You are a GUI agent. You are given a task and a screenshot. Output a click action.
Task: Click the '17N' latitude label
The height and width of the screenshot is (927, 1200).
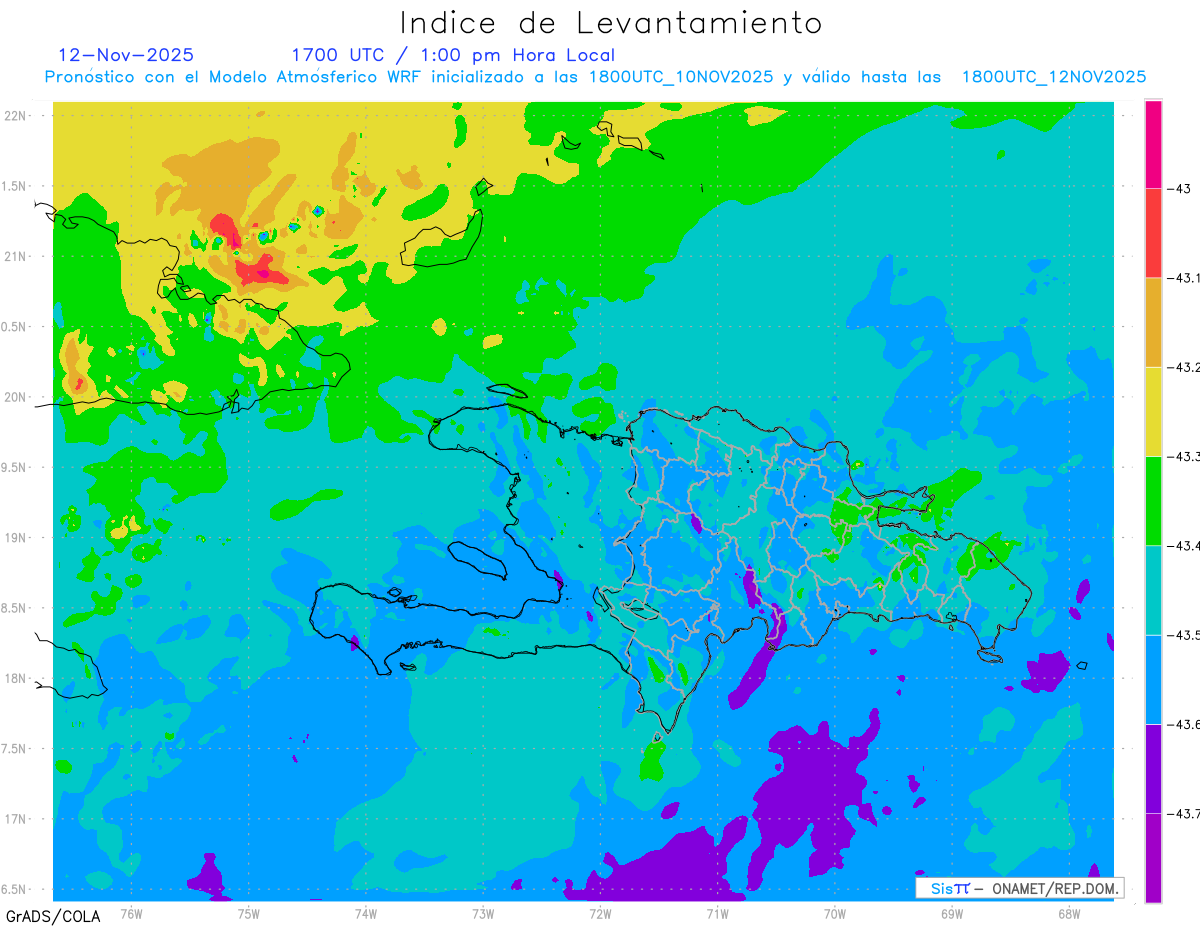(16, 819)
